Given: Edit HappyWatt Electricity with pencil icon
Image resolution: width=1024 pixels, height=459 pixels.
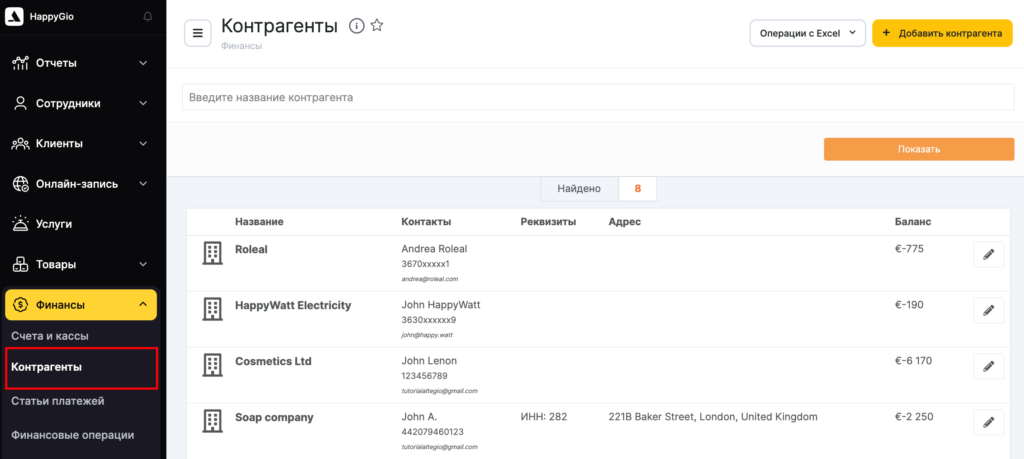Looking at the screenshot, I should (988, 310).
